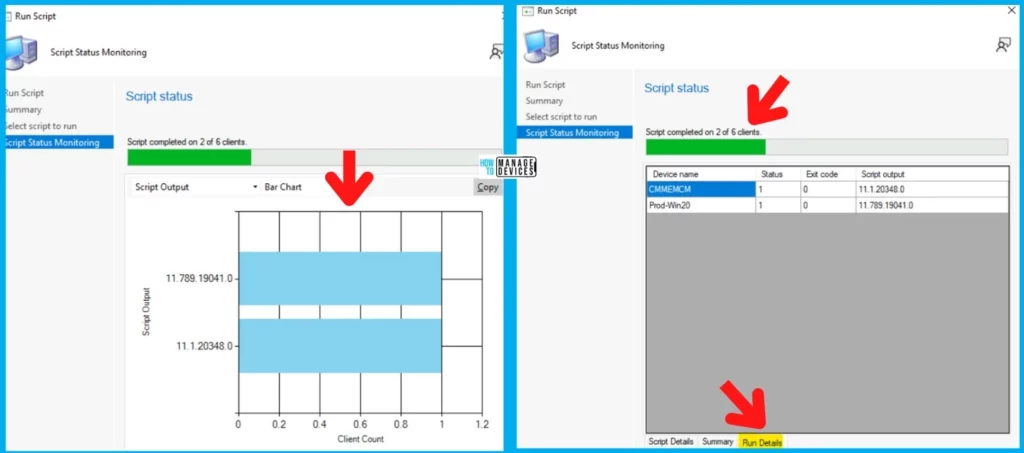Click the 11.1.20348.0 chart bar
The height and width of the screenshot is (453, 1024).
coord(340,345)
